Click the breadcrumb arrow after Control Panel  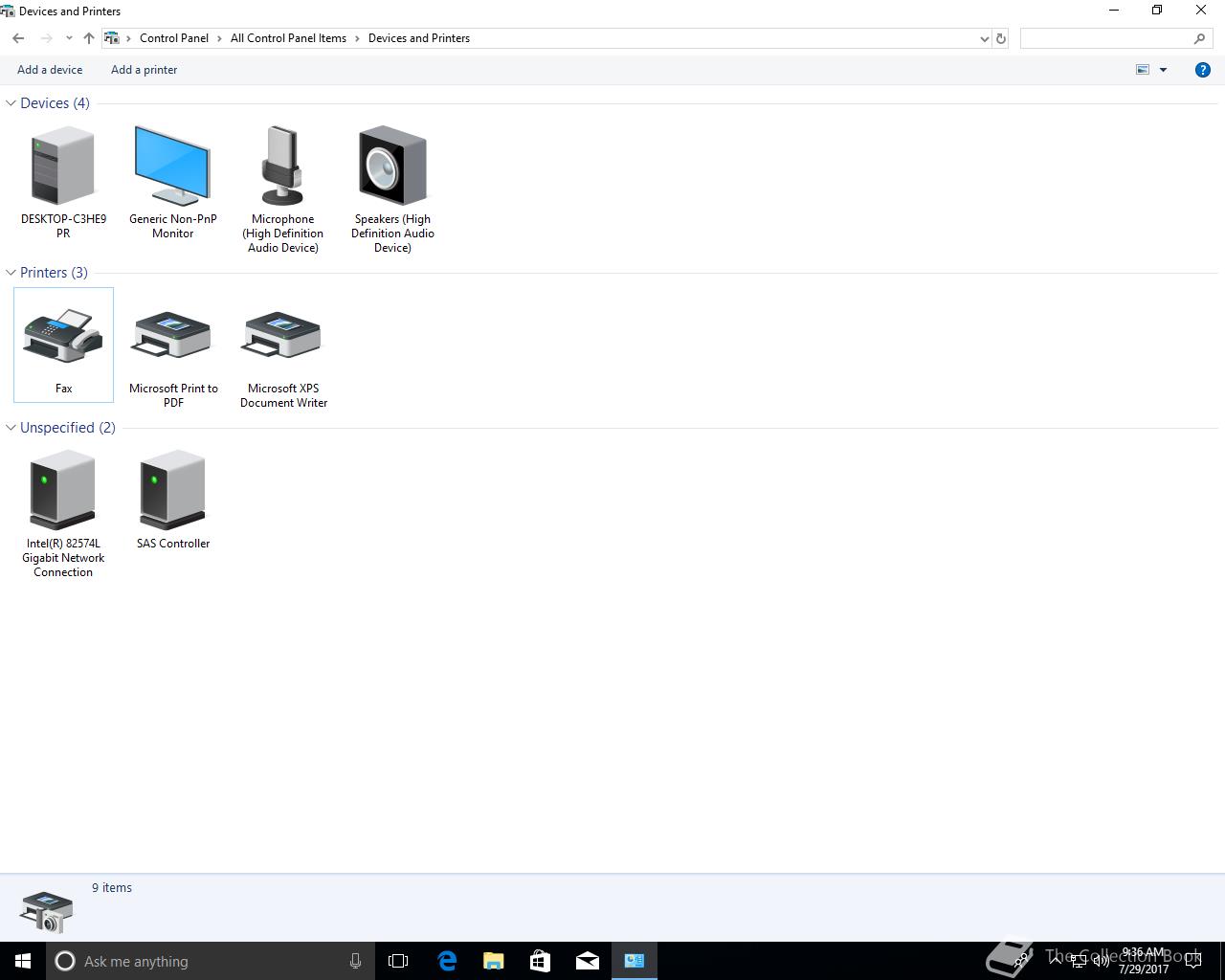click(219, 38)
